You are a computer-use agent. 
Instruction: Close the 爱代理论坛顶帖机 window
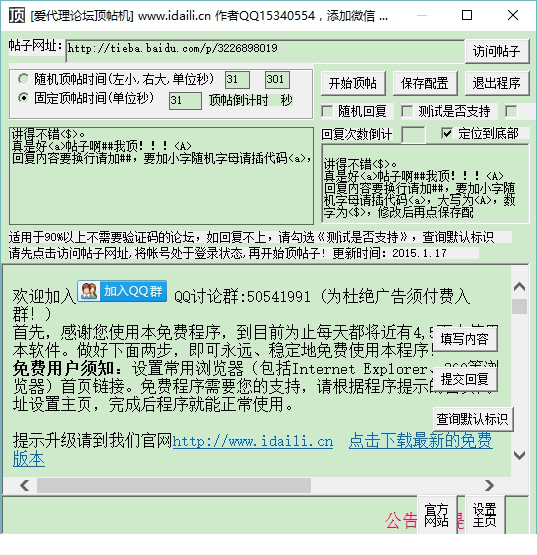[x=513, y=15]
